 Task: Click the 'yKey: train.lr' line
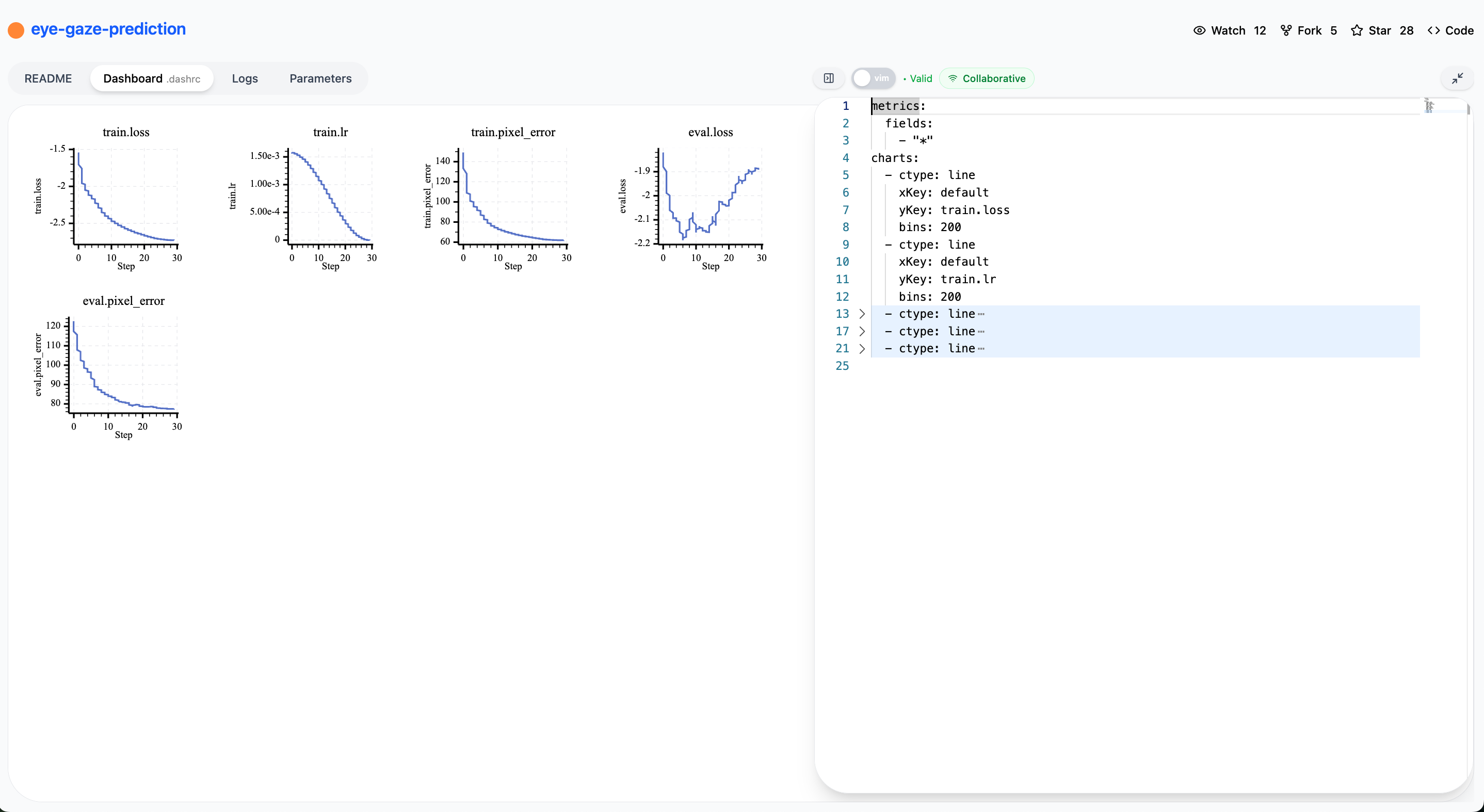947,279
